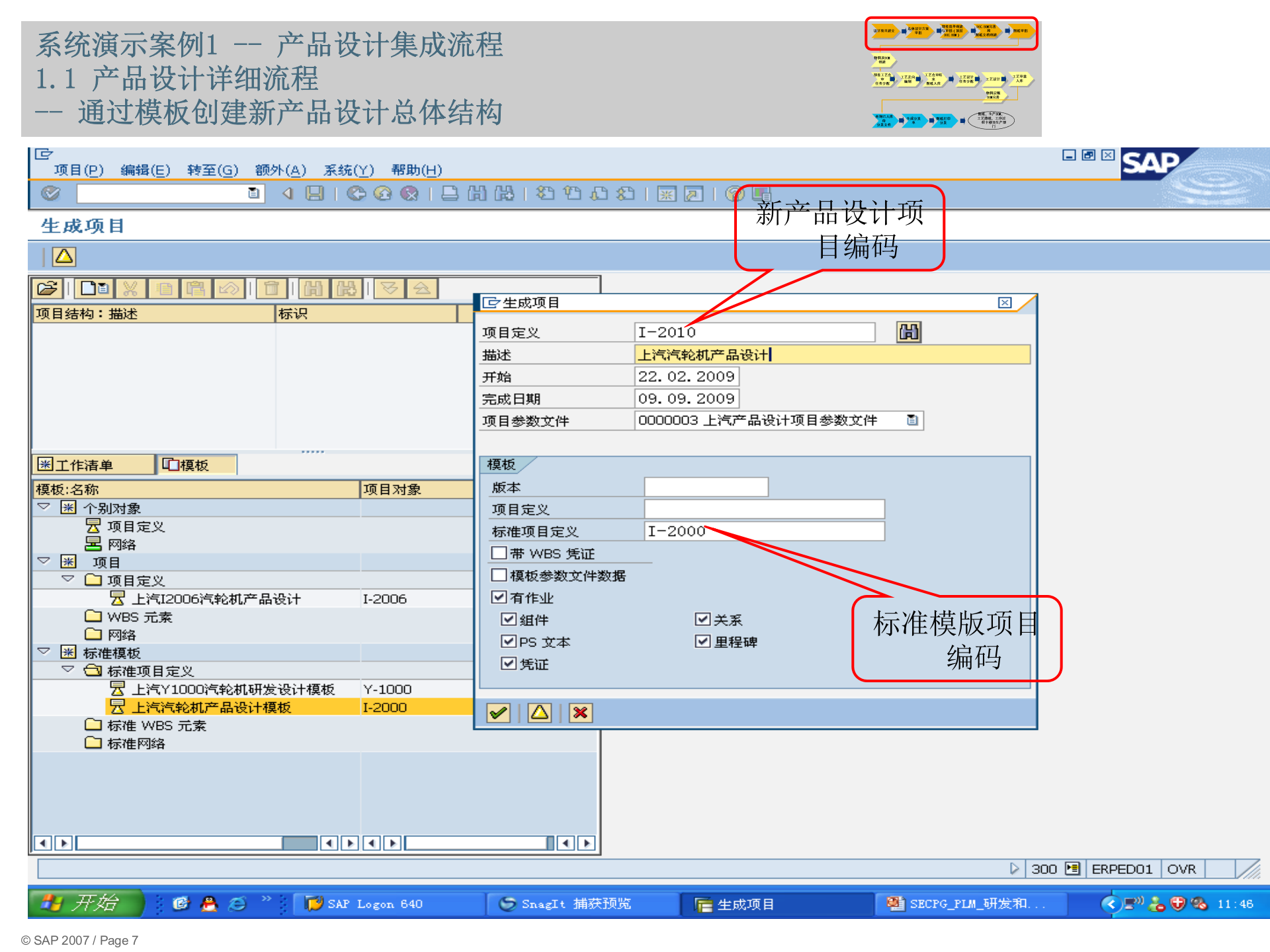Click the Undo icon in structure toolbar
Viewport: 1270px width, 952px height.
(229, 288)
